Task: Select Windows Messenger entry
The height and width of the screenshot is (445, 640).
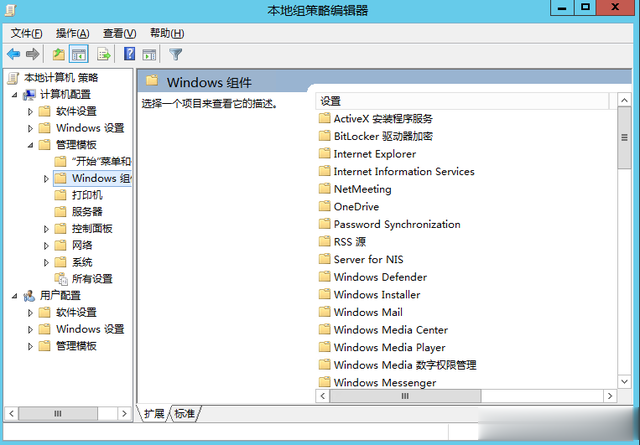Action: click(x=385, y=383)
